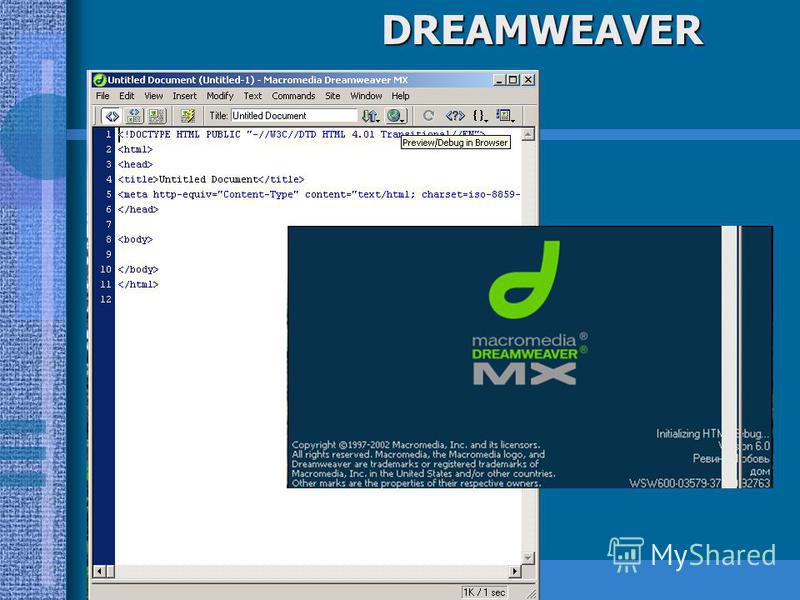Switch to Show Code View
This screenshot has height=600, width=800.
(x=112, y=116)
